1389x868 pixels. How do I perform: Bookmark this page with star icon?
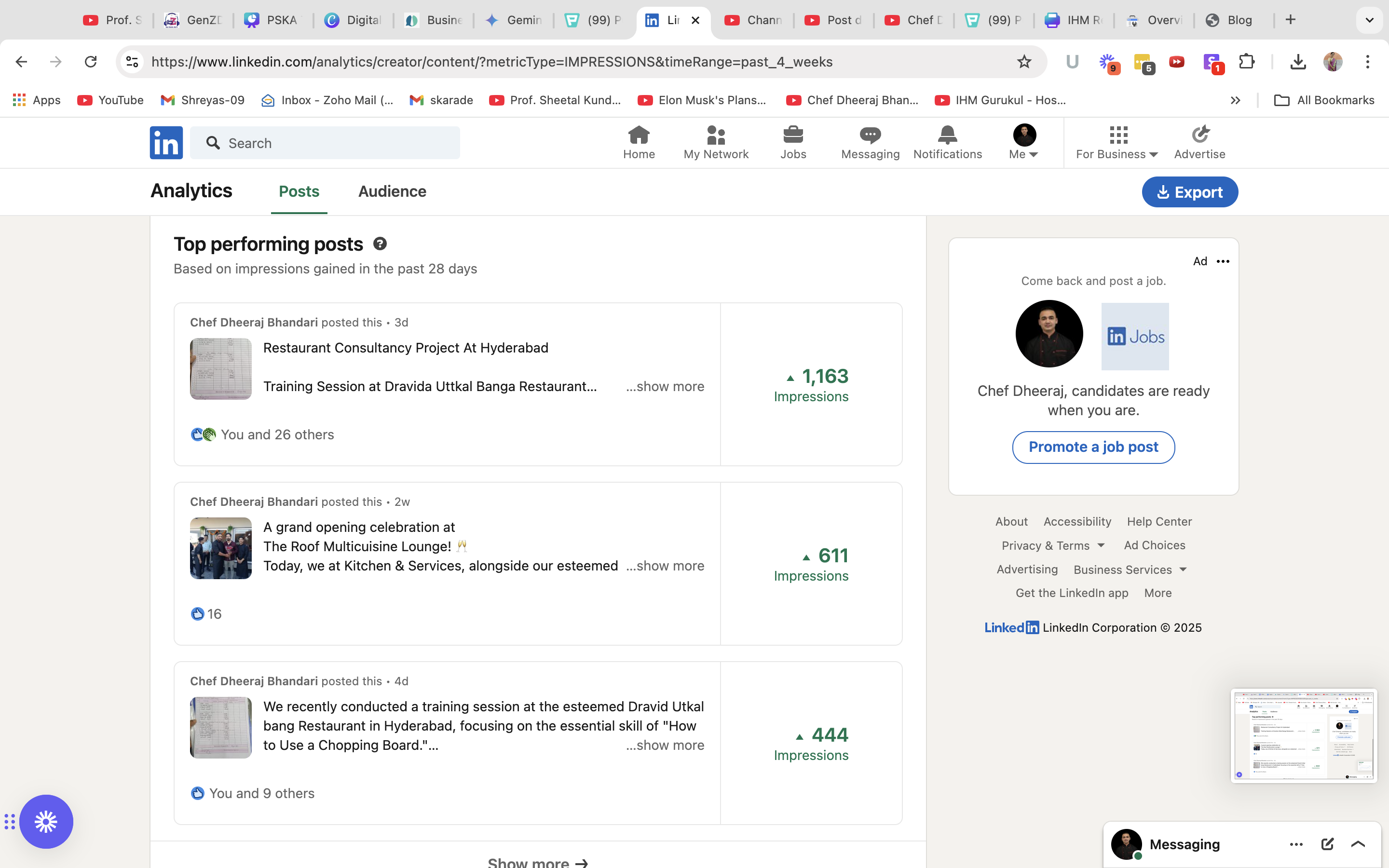(x=1024, y=61)
